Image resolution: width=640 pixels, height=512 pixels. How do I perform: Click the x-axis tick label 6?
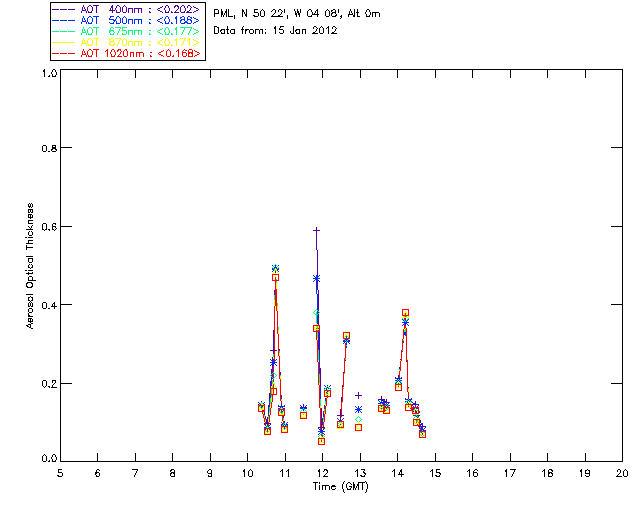[x=98, y=473]
